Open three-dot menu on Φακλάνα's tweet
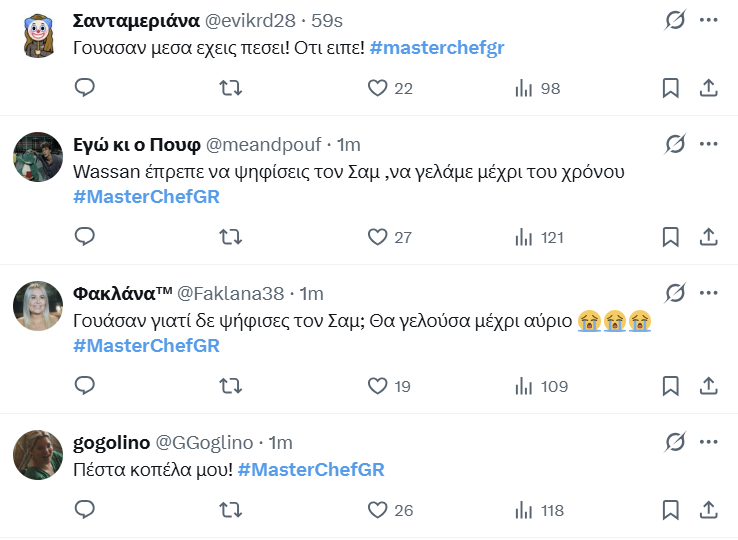 pyautogui.click(x=708, y=293)
